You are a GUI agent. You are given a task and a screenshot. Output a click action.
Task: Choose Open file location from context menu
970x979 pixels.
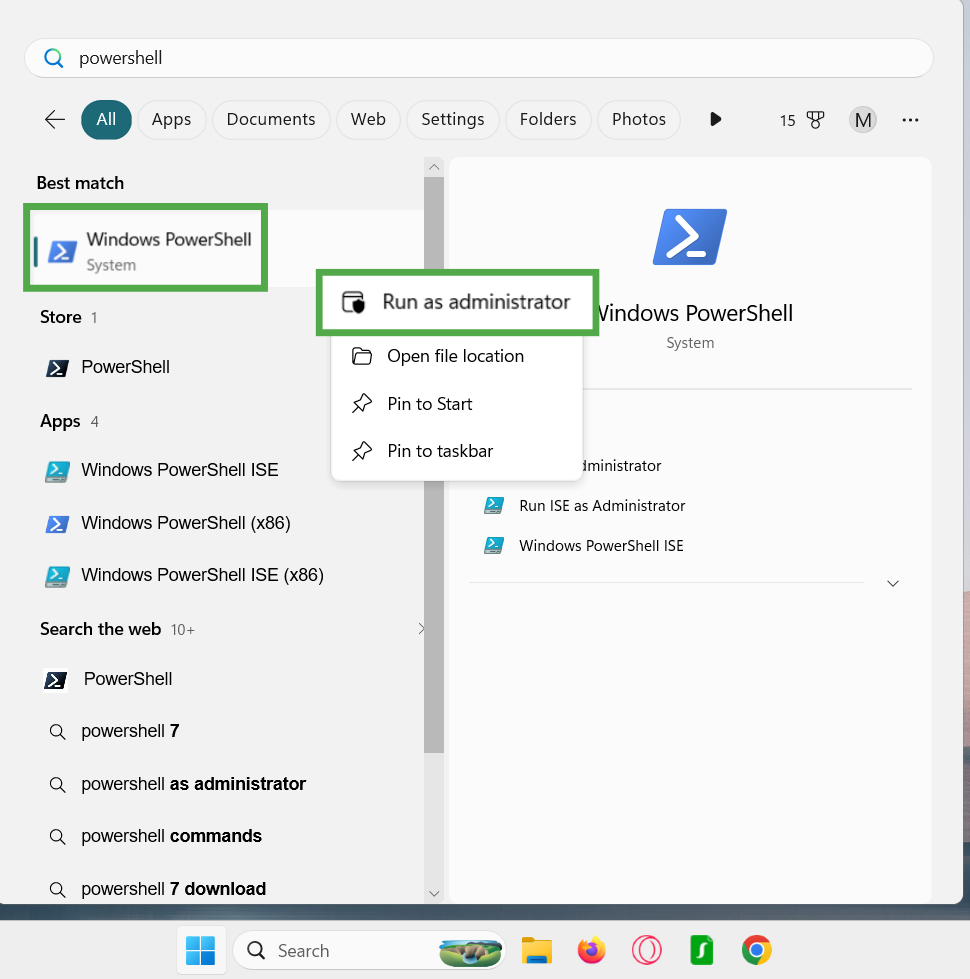click(457, 356)
